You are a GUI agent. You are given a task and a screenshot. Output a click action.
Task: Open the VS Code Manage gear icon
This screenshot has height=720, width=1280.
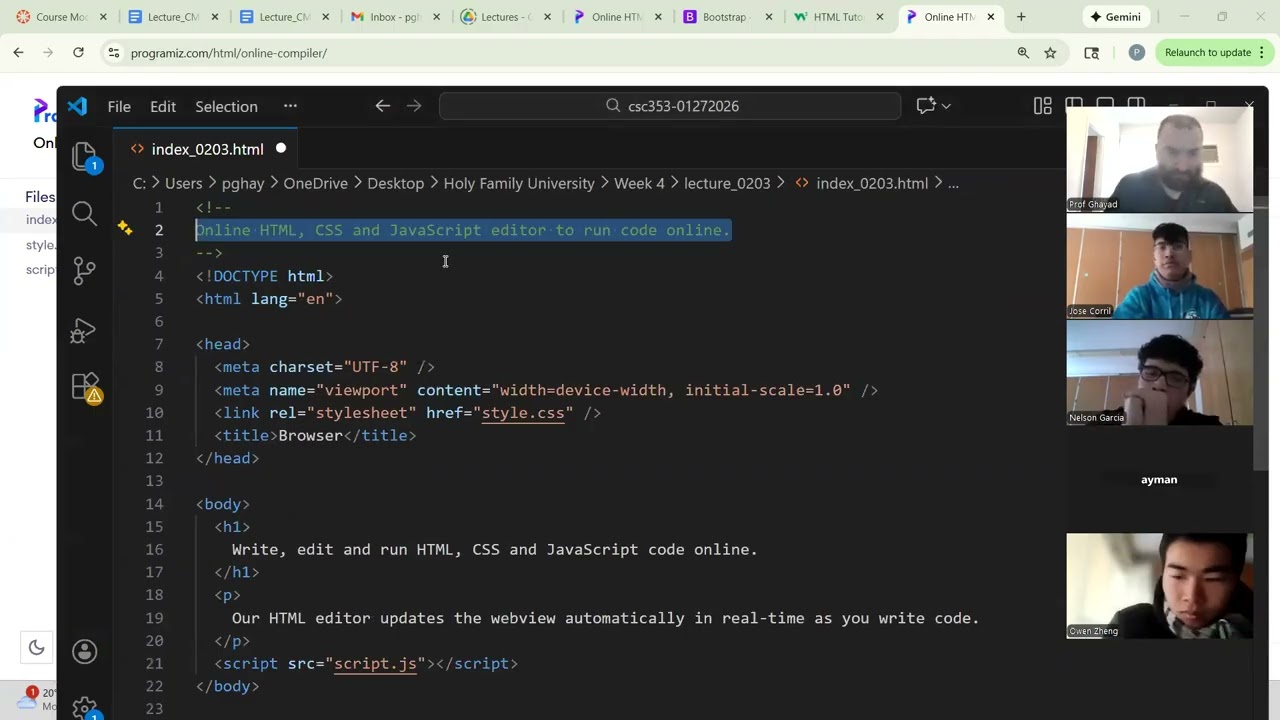tap(85, 708)
